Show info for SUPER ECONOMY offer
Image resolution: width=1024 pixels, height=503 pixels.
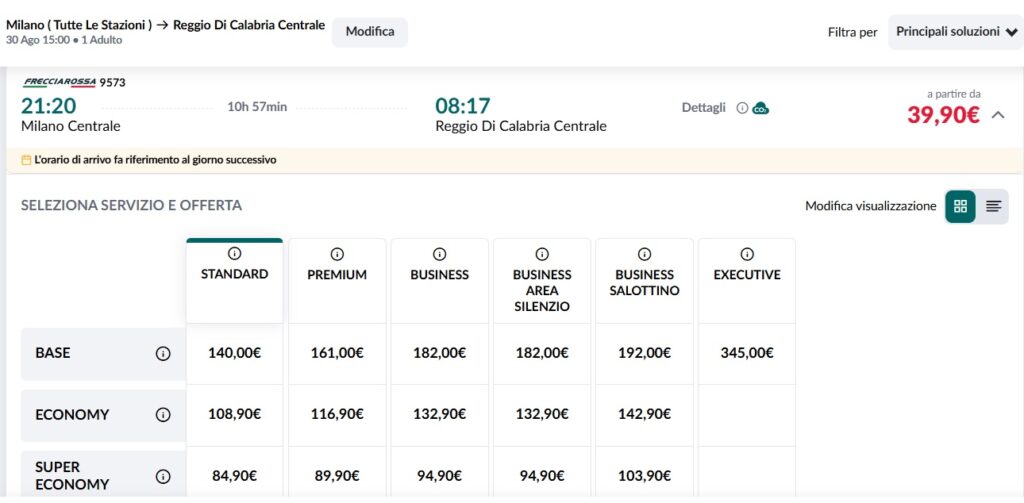(x=163, y=476)
